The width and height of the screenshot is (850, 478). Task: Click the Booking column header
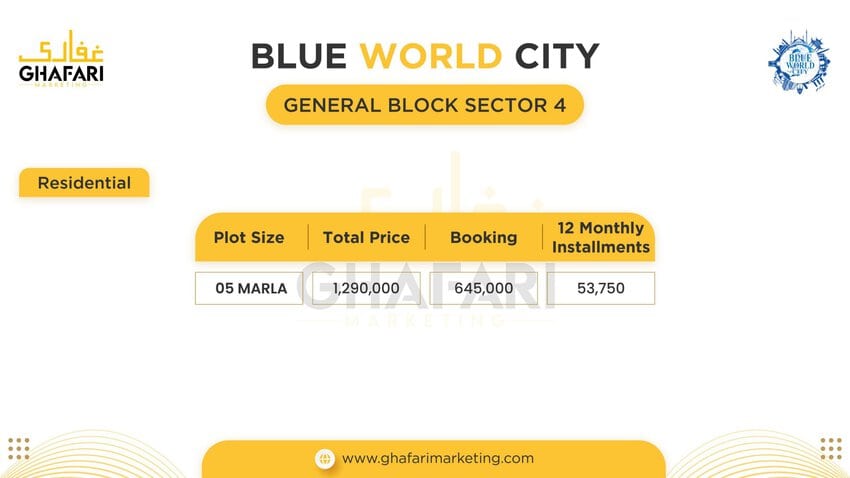(484, 237)
